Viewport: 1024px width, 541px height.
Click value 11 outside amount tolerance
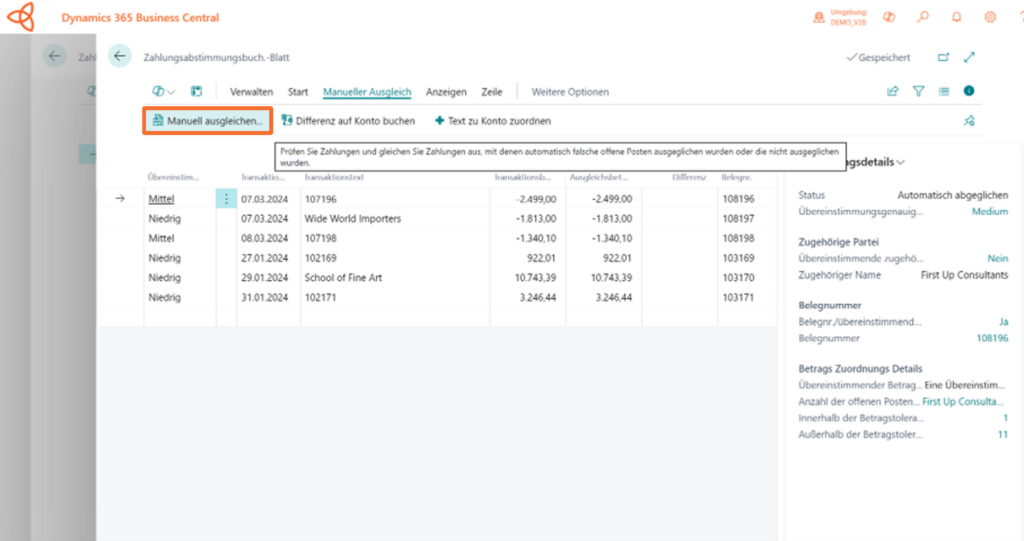[x=1003, y=434]
